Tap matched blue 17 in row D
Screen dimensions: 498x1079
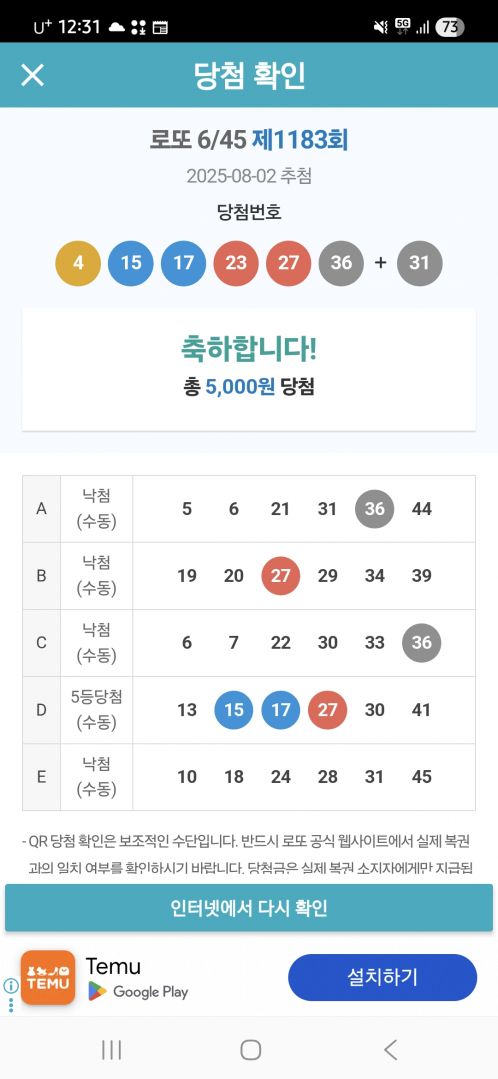tap(281, 709)
